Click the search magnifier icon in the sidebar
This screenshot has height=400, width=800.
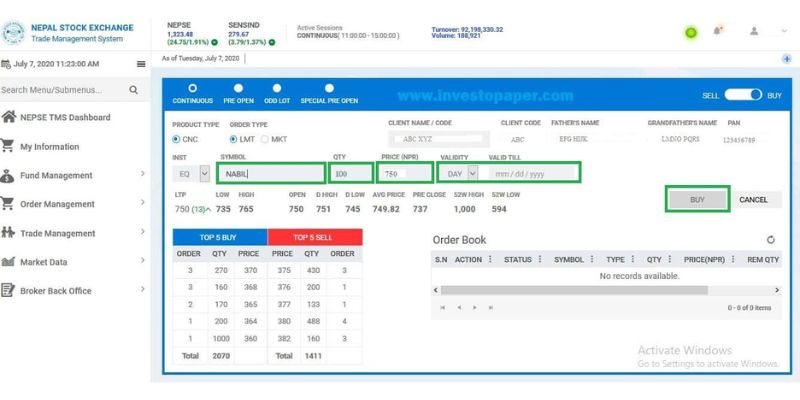[x=134, y=90]
